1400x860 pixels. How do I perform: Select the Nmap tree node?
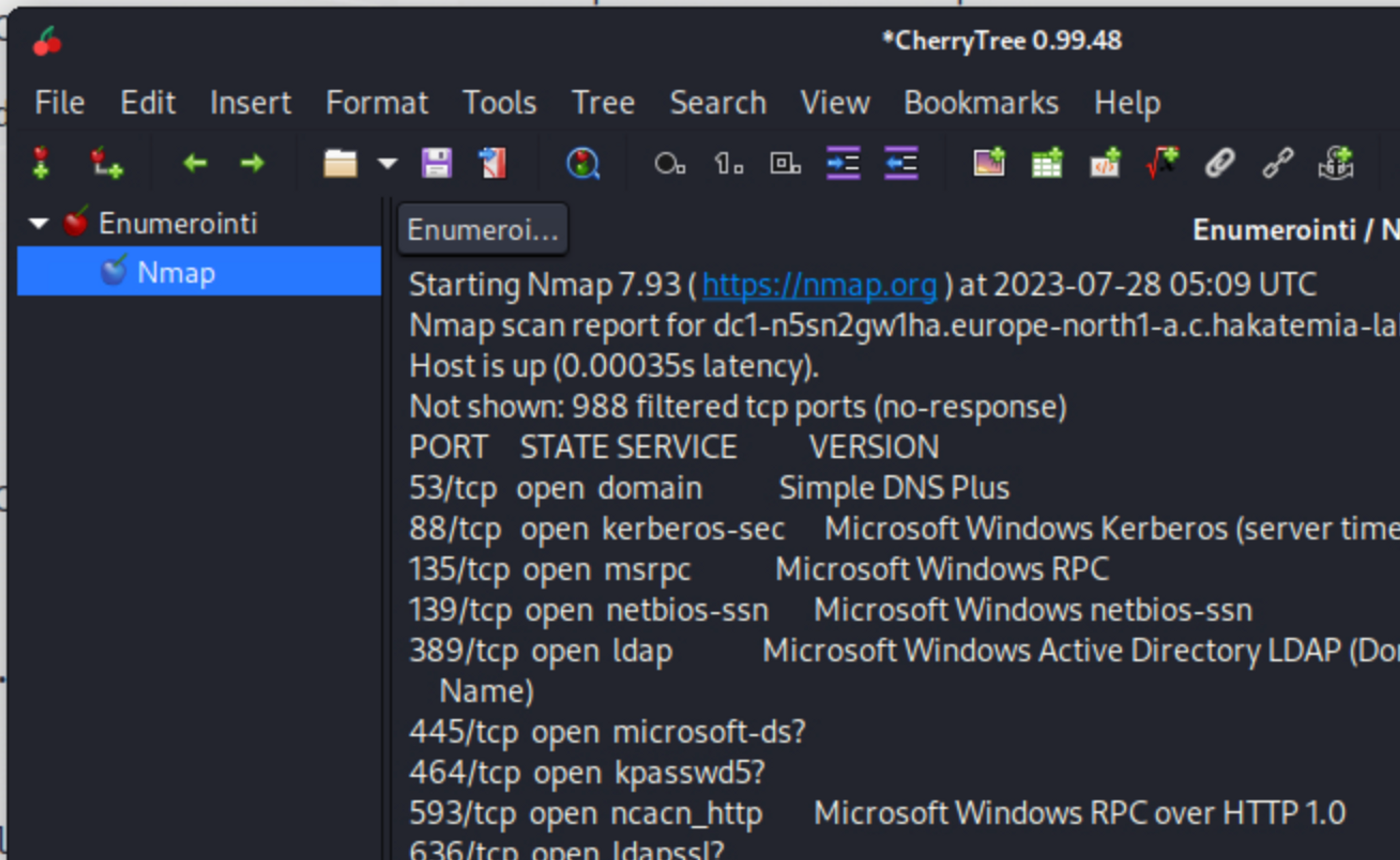(x=176, y=272)
